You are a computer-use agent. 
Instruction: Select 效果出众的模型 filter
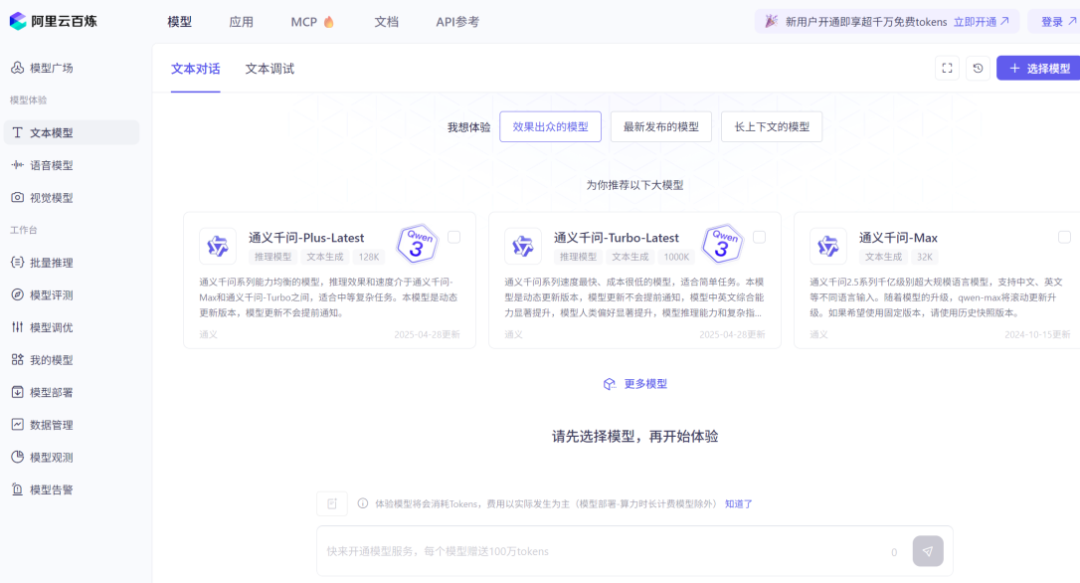point(550,127)
